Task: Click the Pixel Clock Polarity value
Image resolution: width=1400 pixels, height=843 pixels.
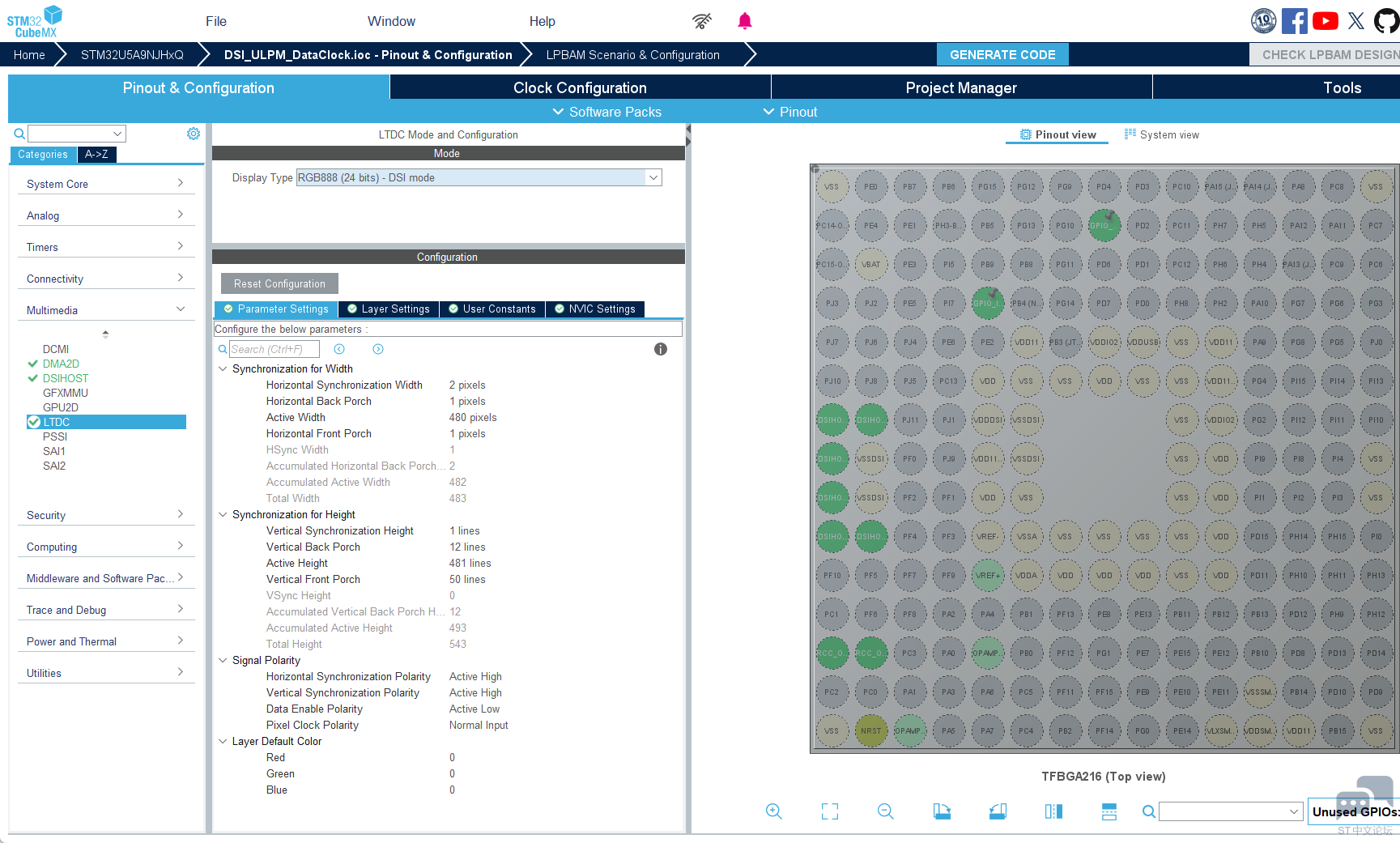Action: (x=479, y=725)
